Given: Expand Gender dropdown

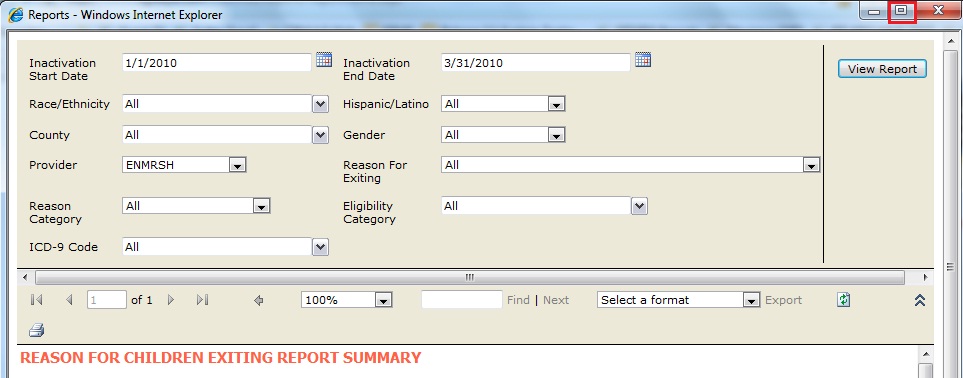Looking at the screenshot, I should (x=556, y=135).
